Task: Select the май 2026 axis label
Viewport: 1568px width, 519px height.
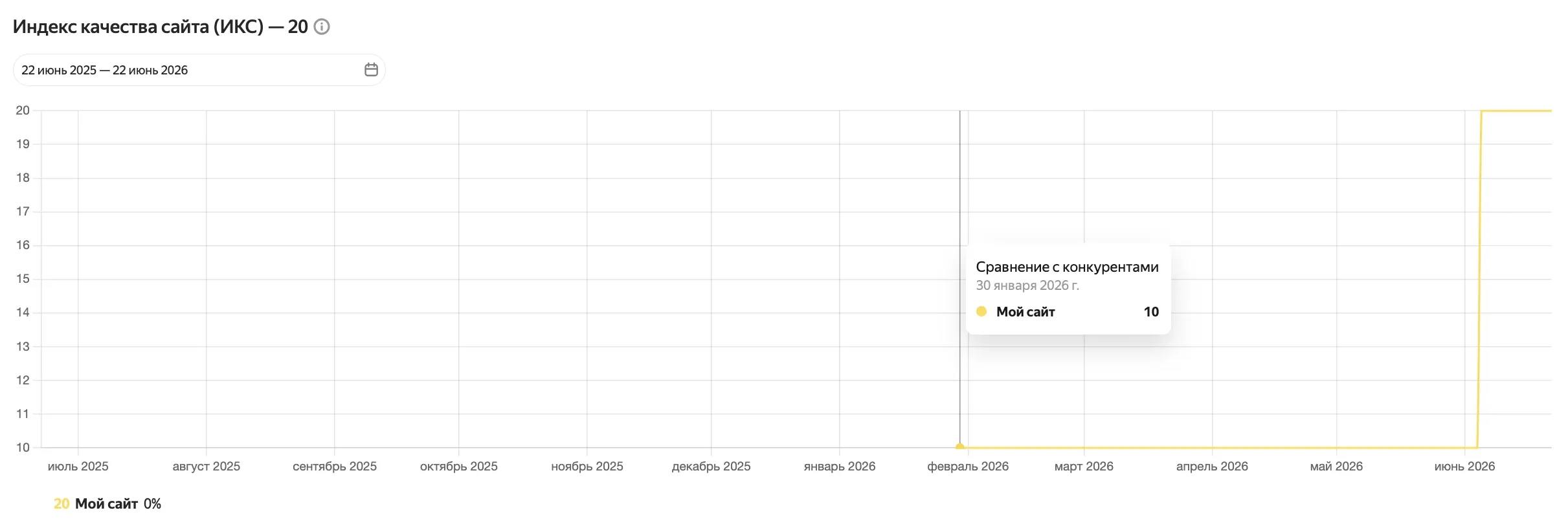Action: pyautogui.click(x=1337, y=467)
